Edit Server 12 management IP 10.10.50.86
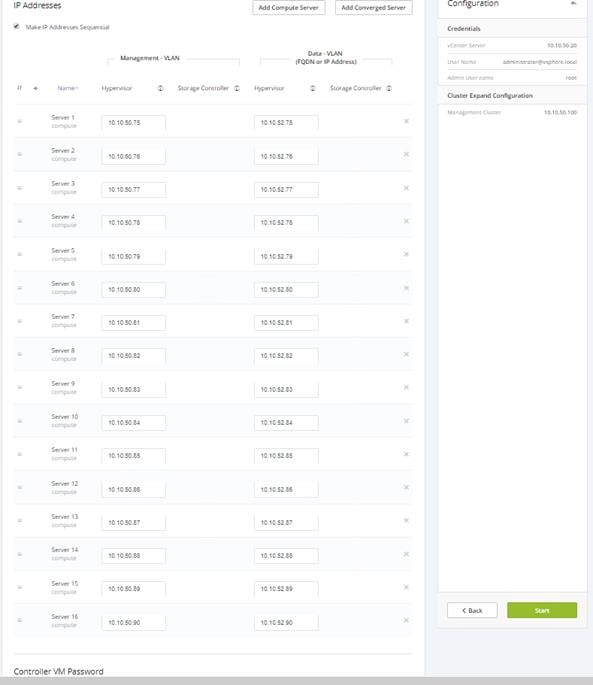The width and height of the screenshot is (593, 685). coord(134,490)
